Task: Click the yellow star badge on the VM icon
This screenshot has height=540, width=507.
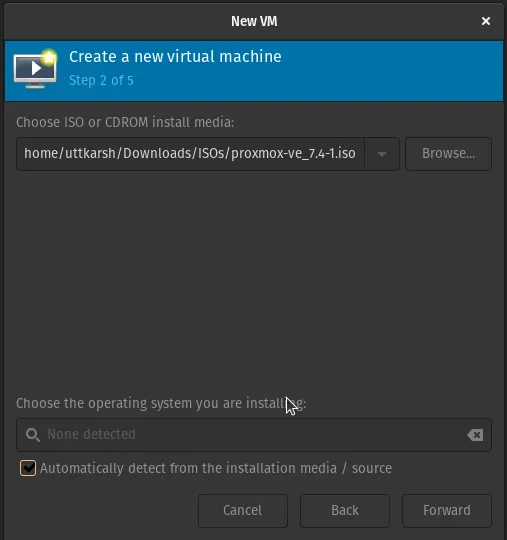Action: tap(49, 57)
